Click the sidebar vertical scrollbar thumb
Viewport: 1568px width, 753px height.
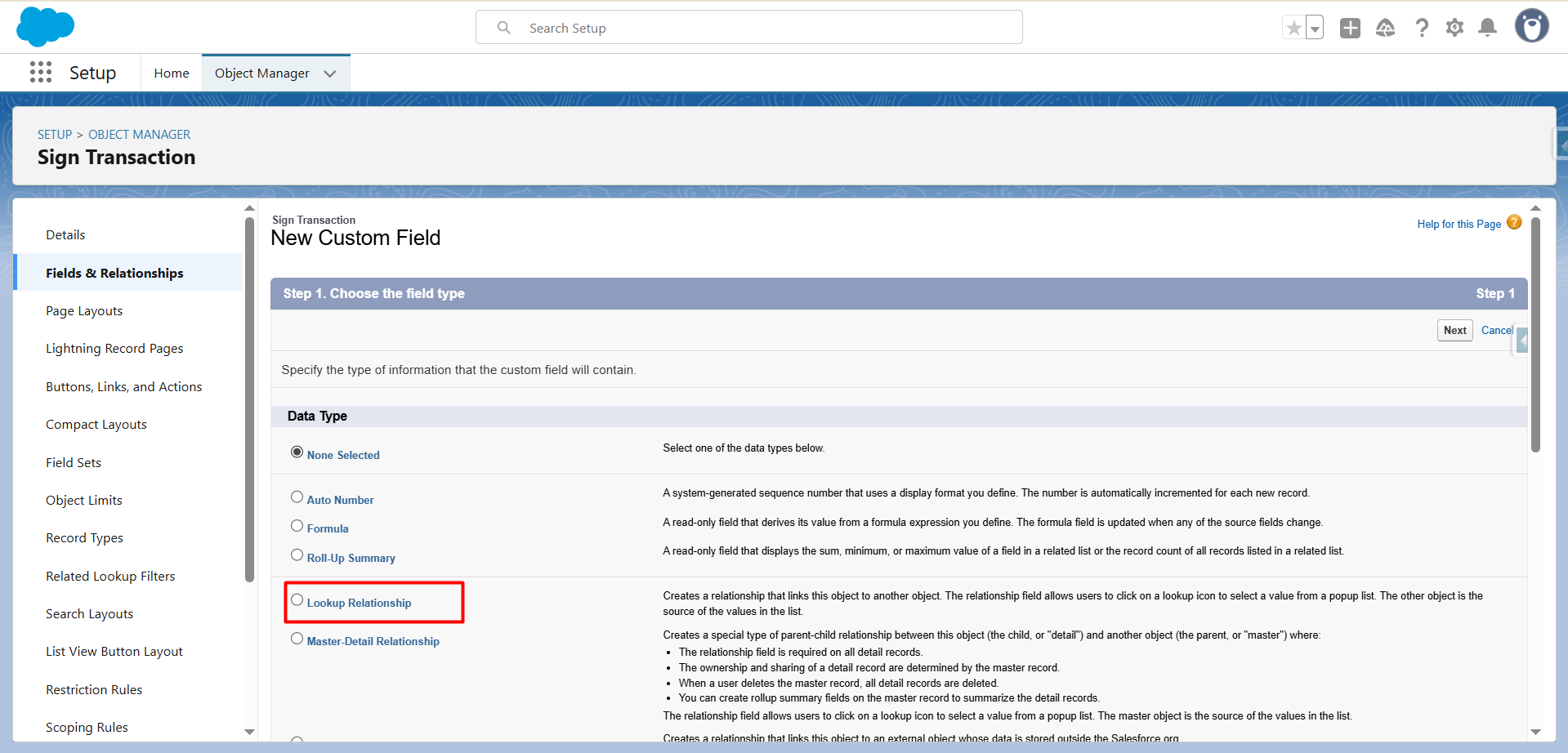click(x=249, y=400)
